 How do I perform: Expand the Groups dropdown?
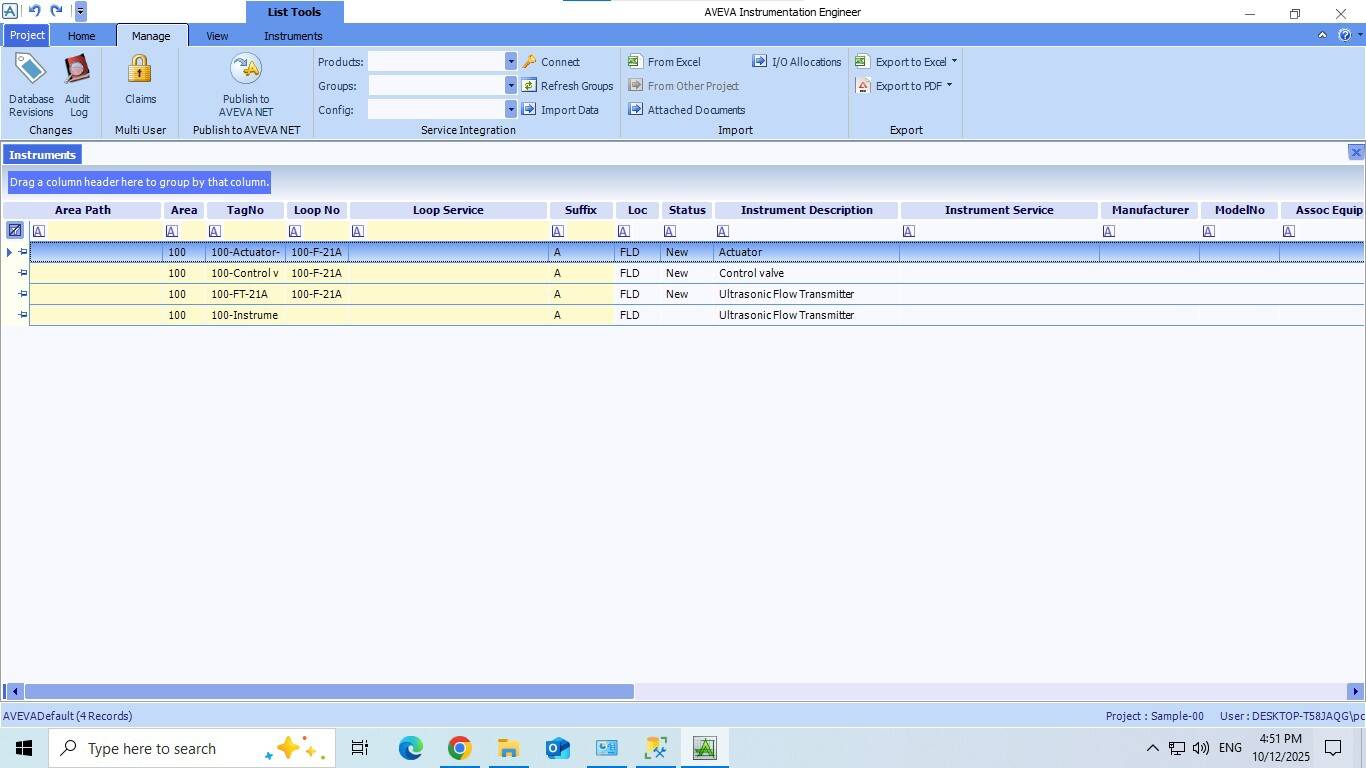click(x=510, y=86)
